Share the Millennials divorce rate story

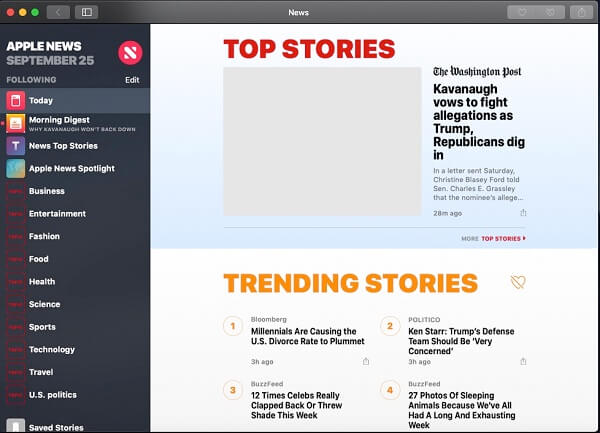[366, 361]
